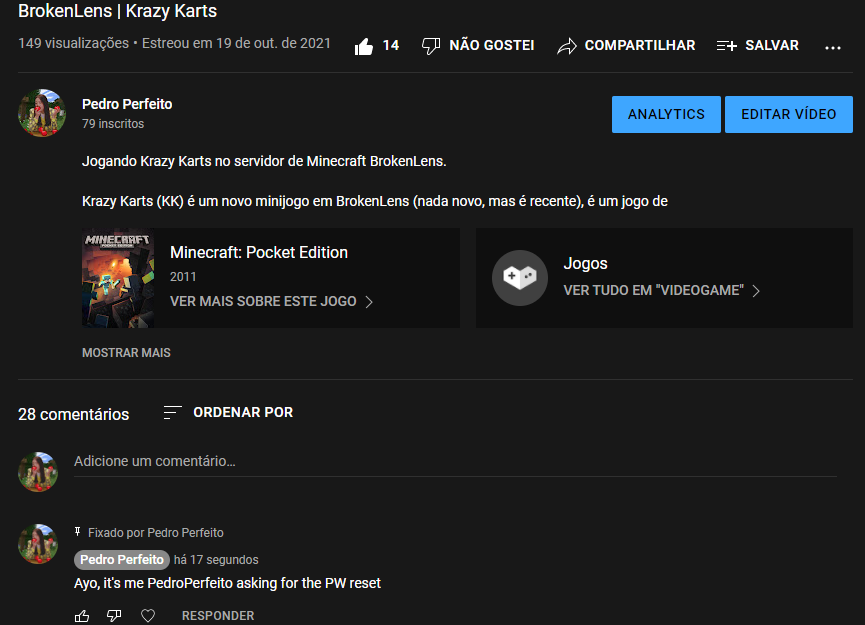865x625 pixels.
Task: Click RESPONDER under the pinned comment
Action: (x=218, y=616)
